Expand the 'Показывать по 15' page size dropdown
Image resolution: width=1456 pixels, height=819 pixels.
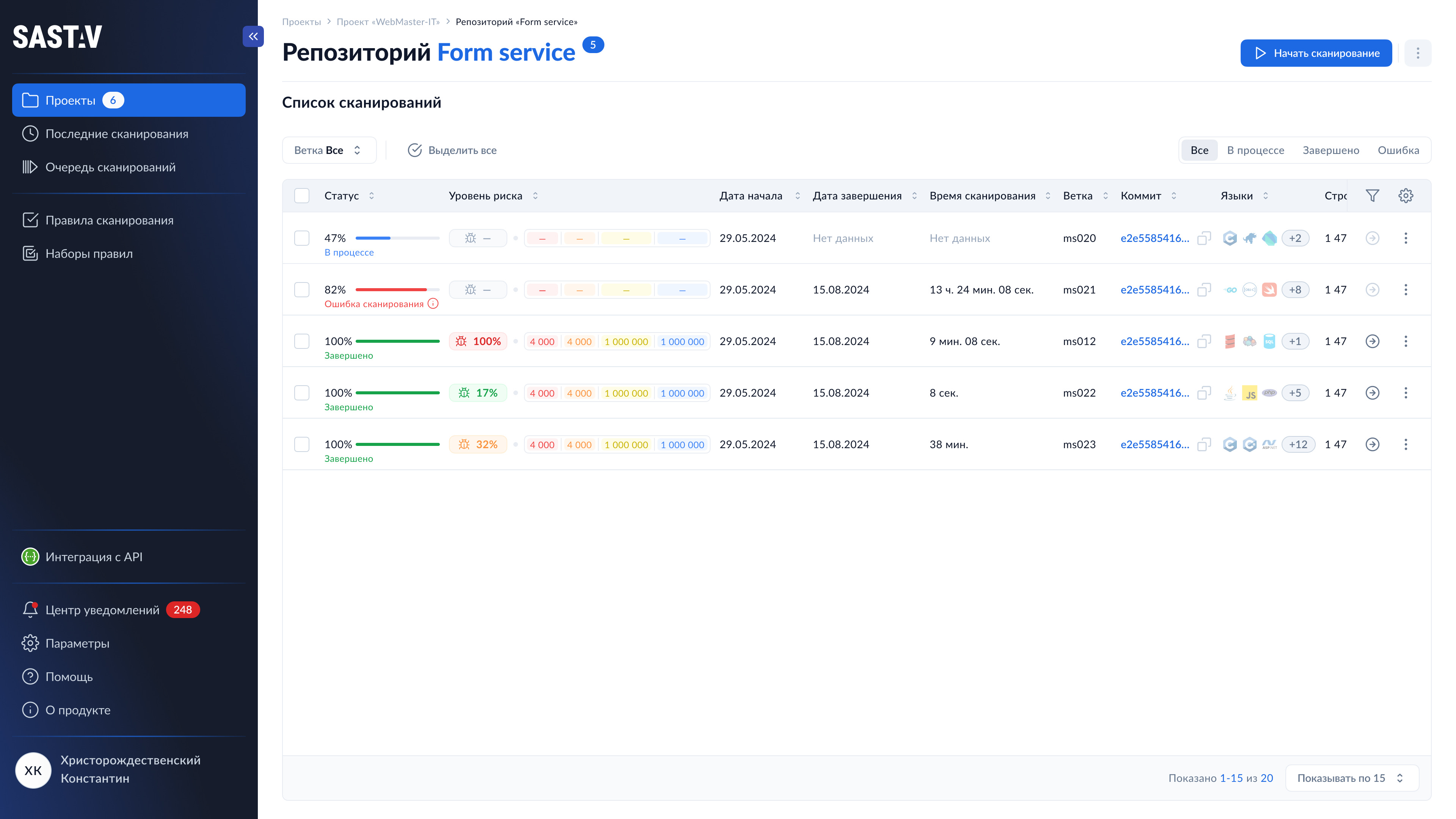click(x=1351, y=778)
